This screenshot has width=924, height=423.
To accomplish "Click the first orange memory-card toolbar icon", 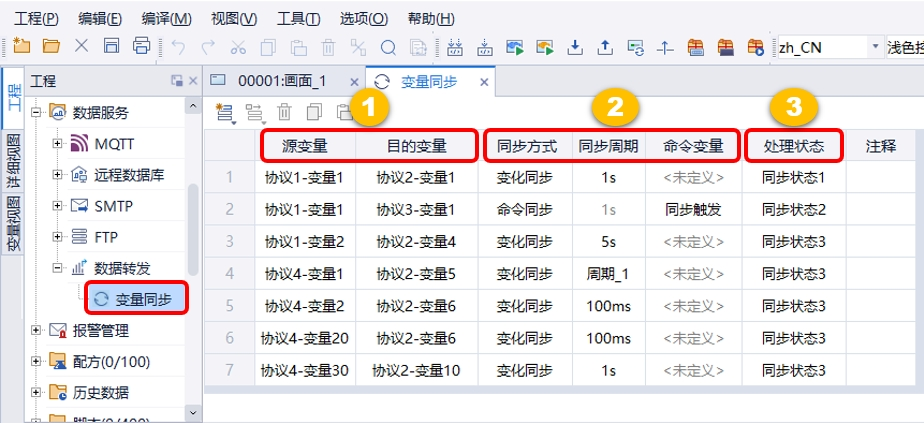I will tap(696, 47).
